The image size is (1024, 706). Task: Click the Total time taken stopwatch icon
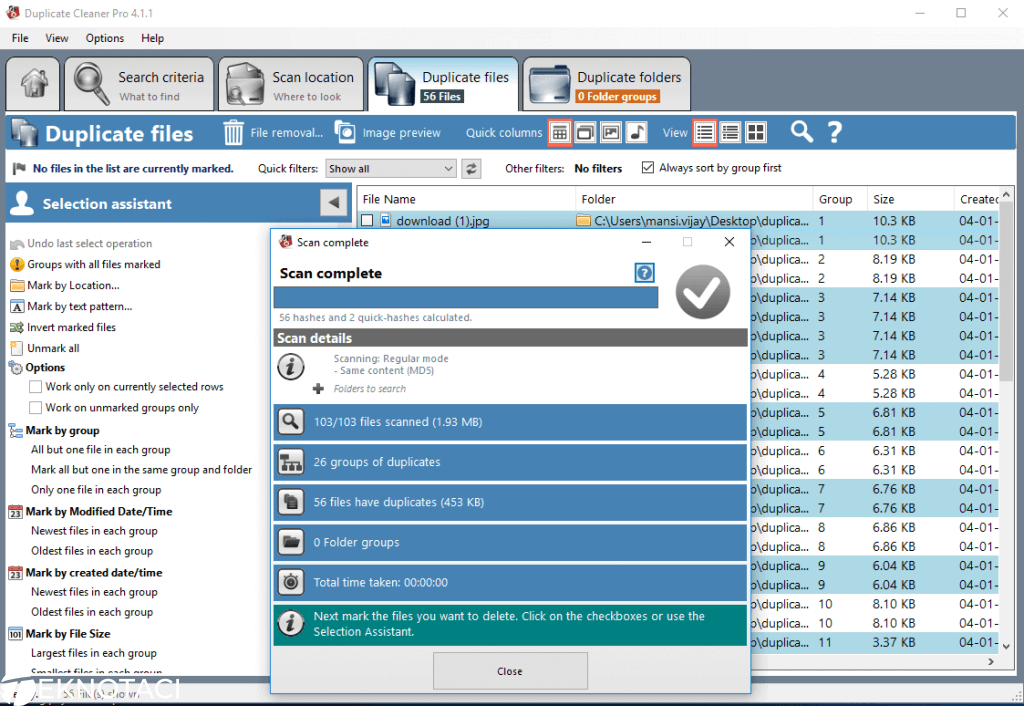point(291,583)
